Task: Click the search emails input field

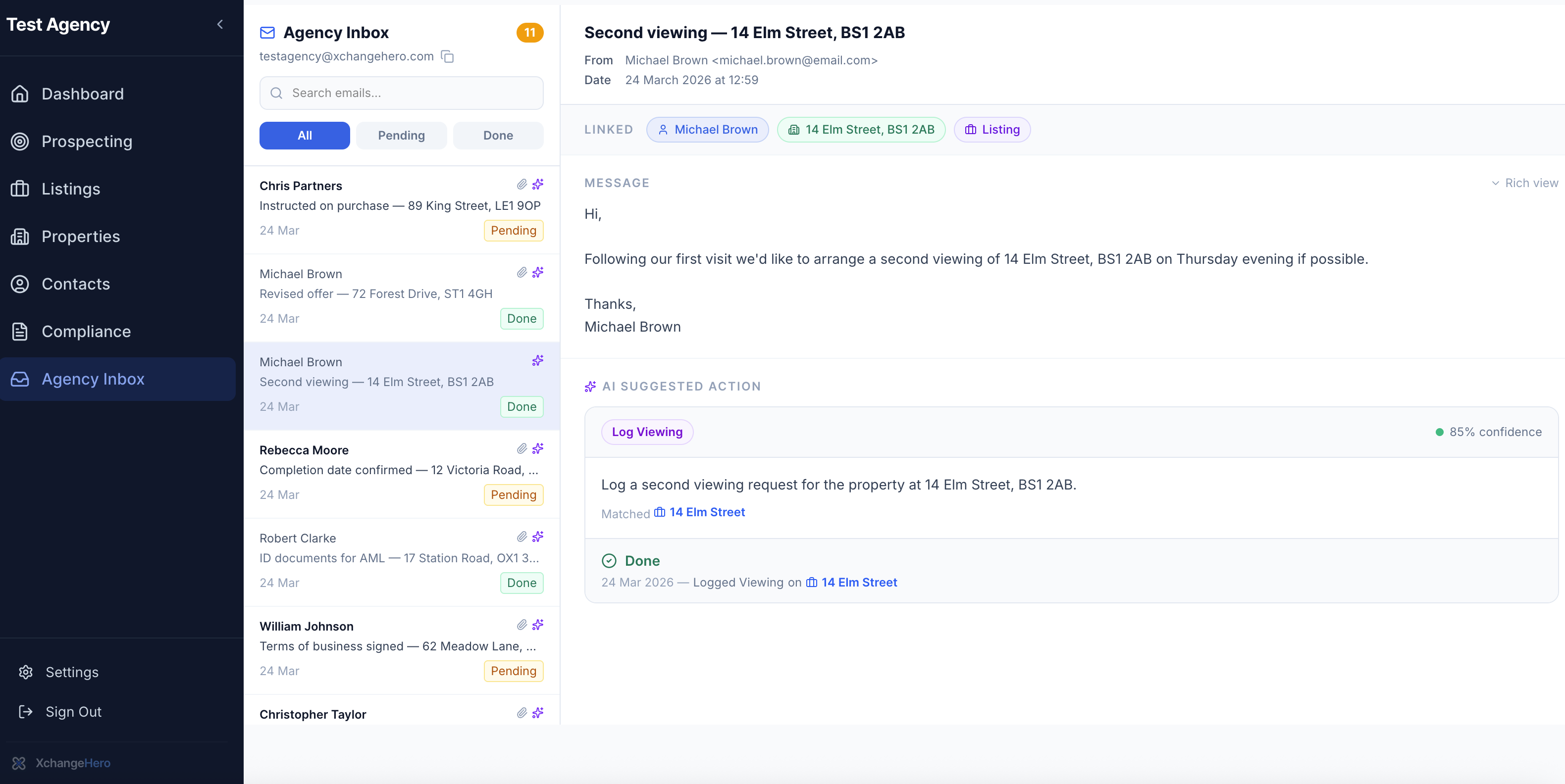Action: (x=401, y=93)
